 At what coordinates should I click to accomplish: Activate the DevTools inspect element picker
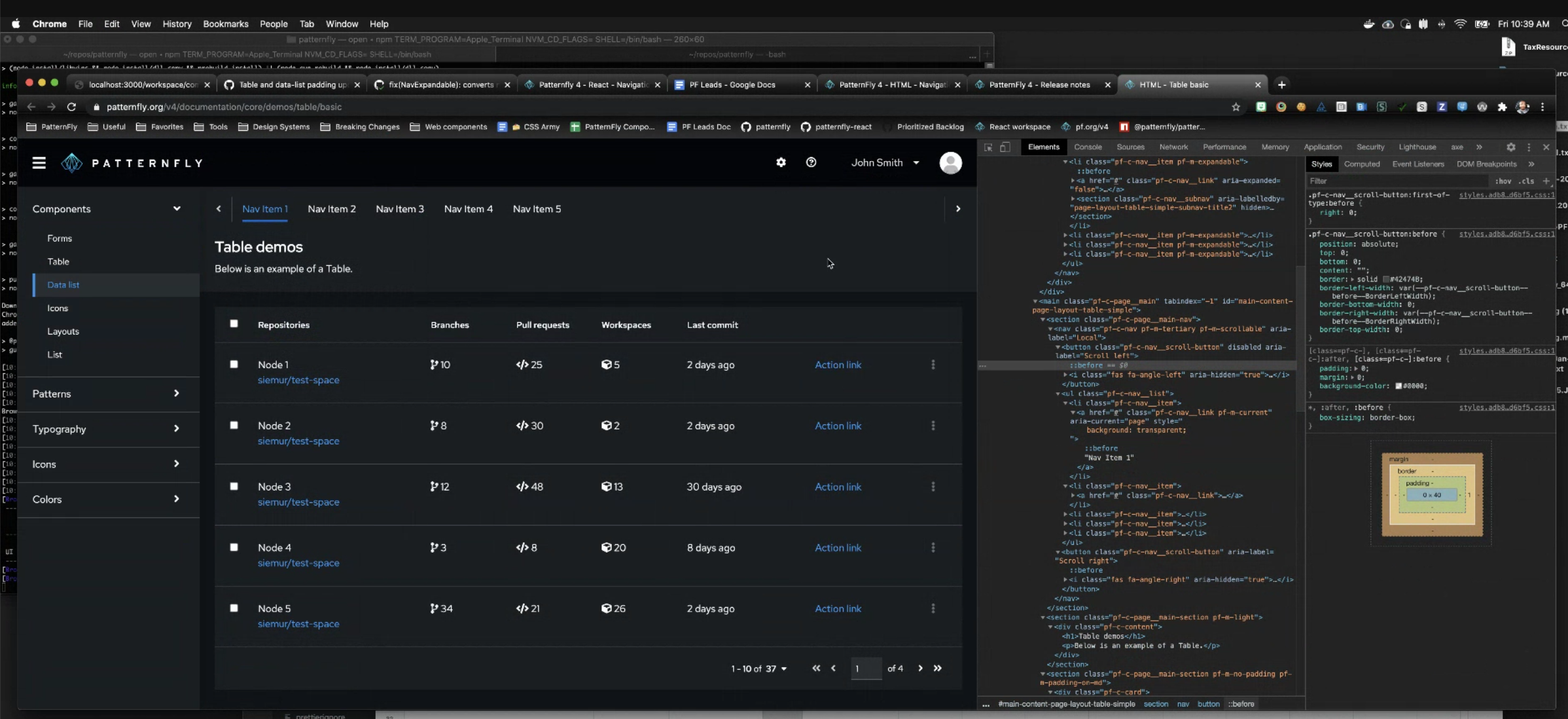tap(988, 147)
